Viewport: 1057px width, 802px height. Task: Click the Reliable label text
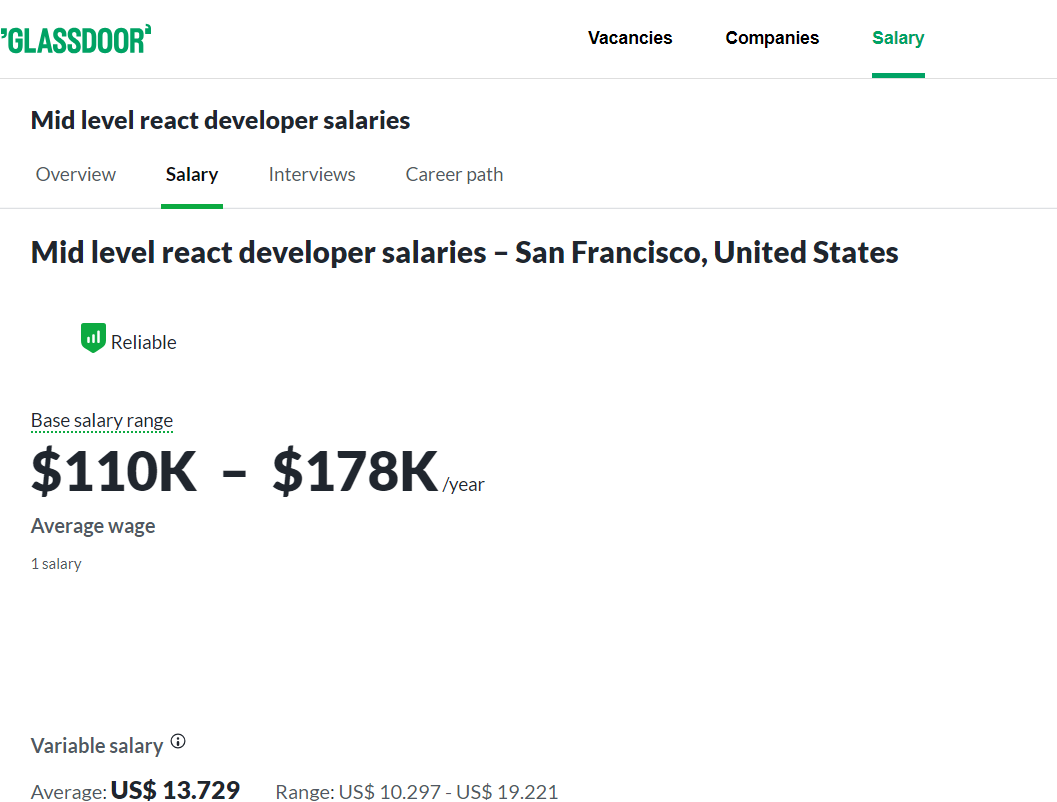click(144, 342)
